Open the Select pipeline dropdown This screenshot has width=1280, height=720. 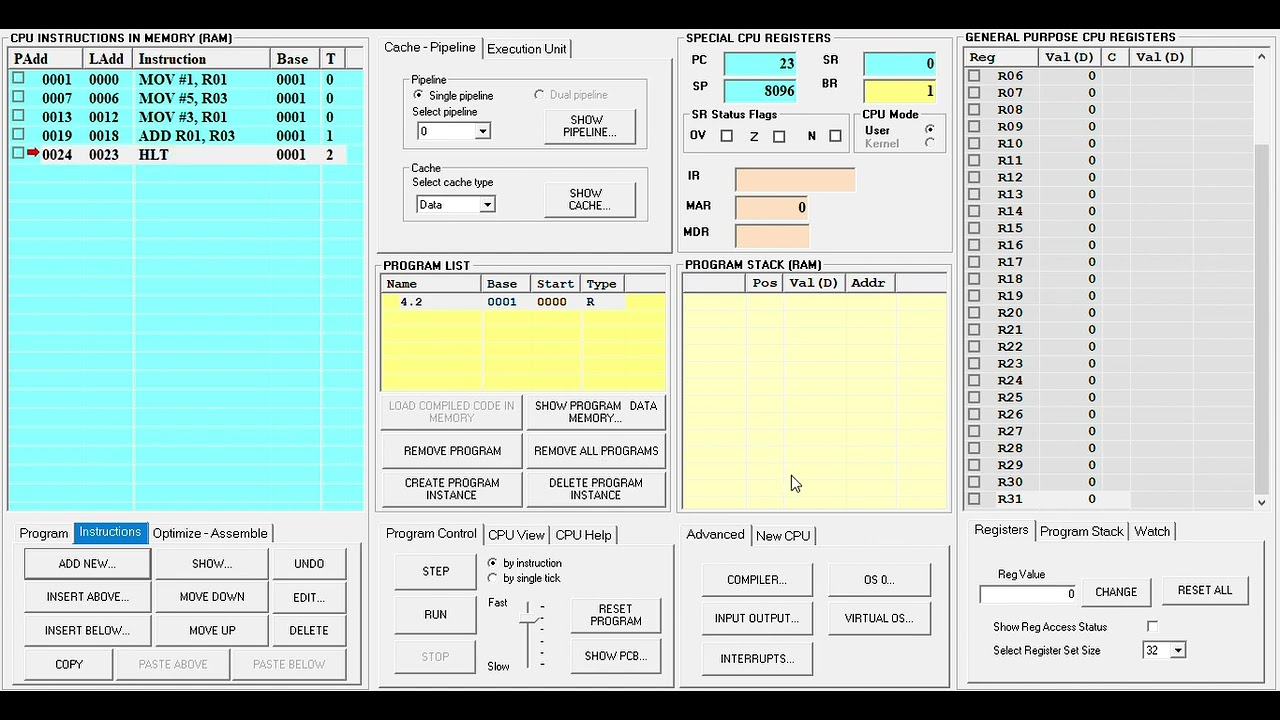pyautogui.click(x=482, y=131)
